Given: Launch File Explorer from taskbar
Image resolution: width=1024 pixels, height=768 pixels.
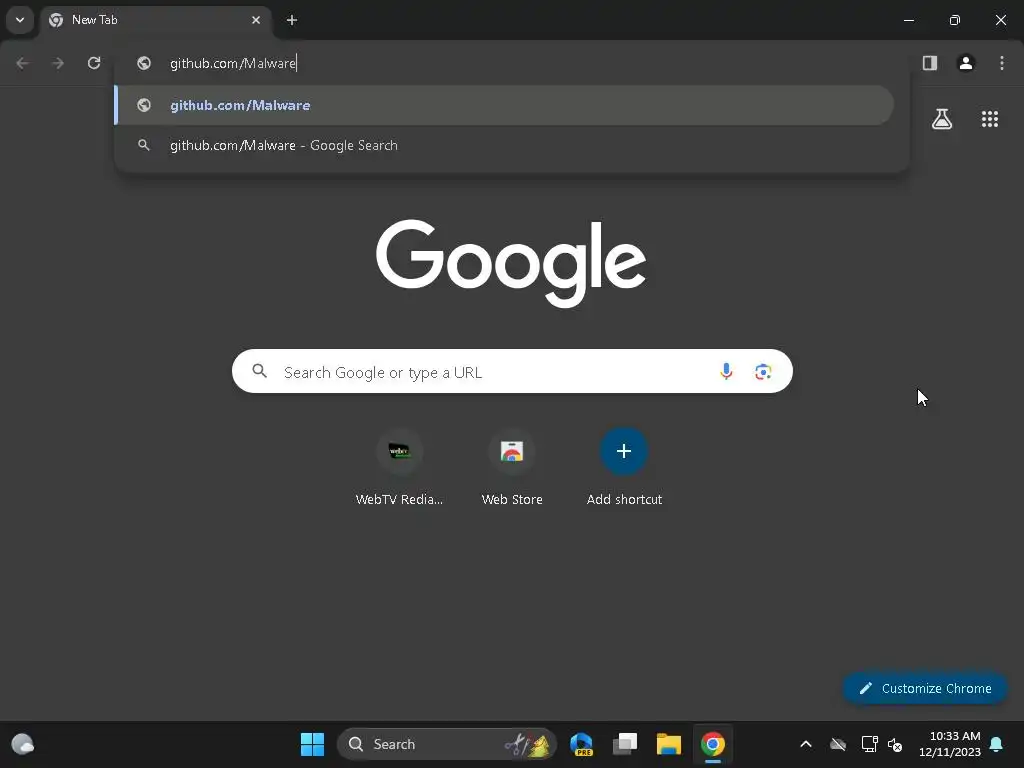Looking at the screenshot, I should tap(669, 744).
